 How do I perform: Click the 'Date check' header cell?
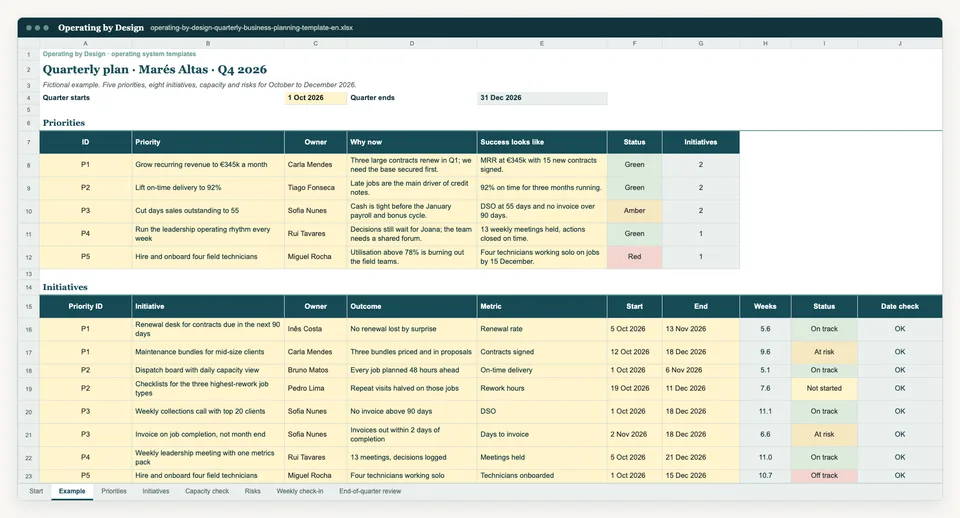pos(899,306)
